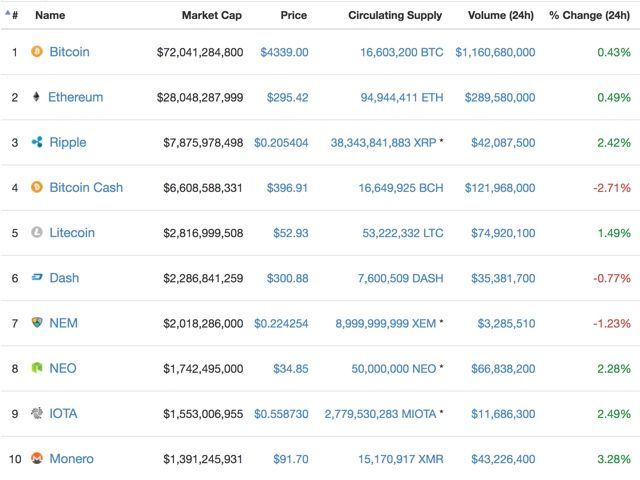The width and height of the screenshot is (640, 480).
Task: Sort by Volume (24h) header
Action: click(501, 15)
